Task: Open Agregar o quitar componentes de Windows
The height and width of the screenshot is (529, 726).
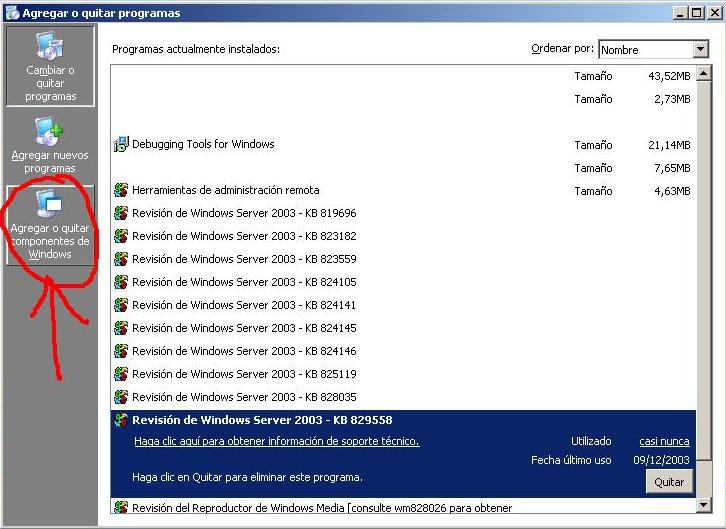Action: point(50,226)
